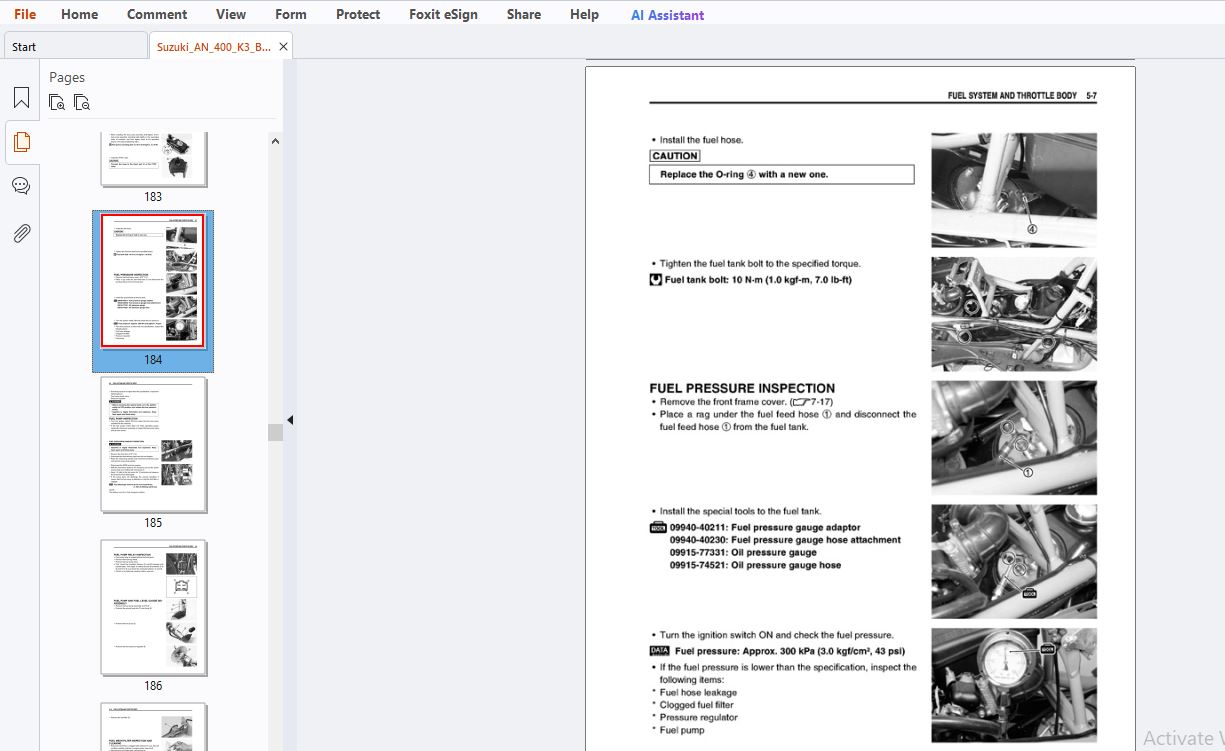Image resolution: width=1225 pixels, height=751 pixels.
Task: Click the page number label 184
Action: point(153,360)
